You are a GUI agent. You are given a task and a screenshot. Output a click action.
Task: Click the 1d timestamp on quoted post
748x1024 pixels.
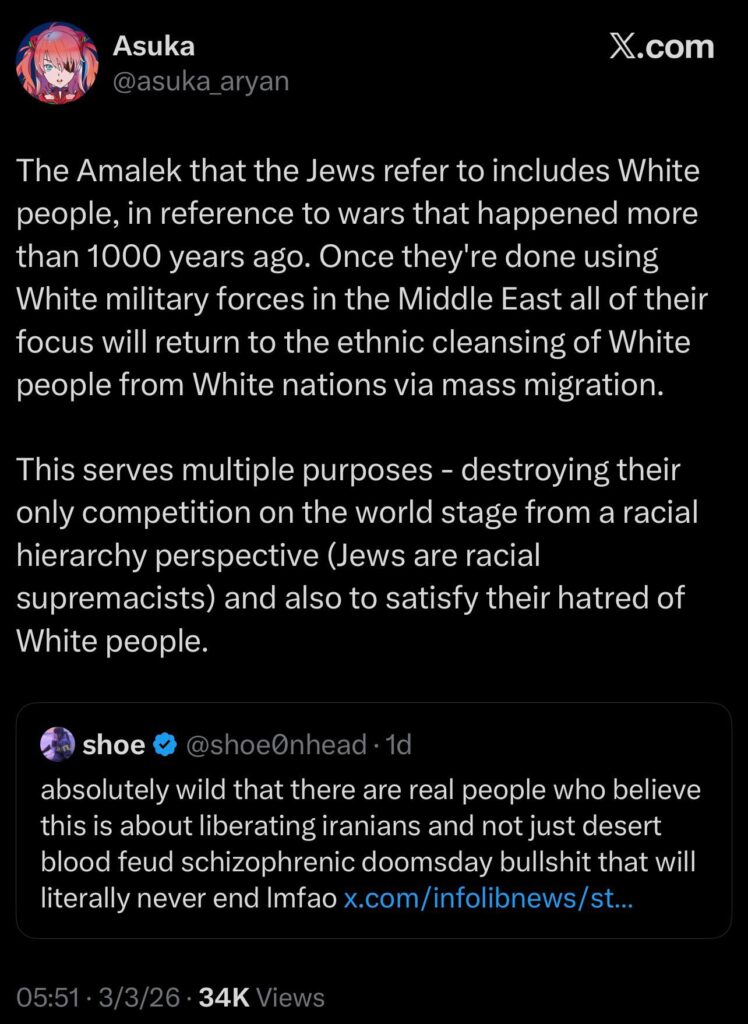tap(398, 745)
